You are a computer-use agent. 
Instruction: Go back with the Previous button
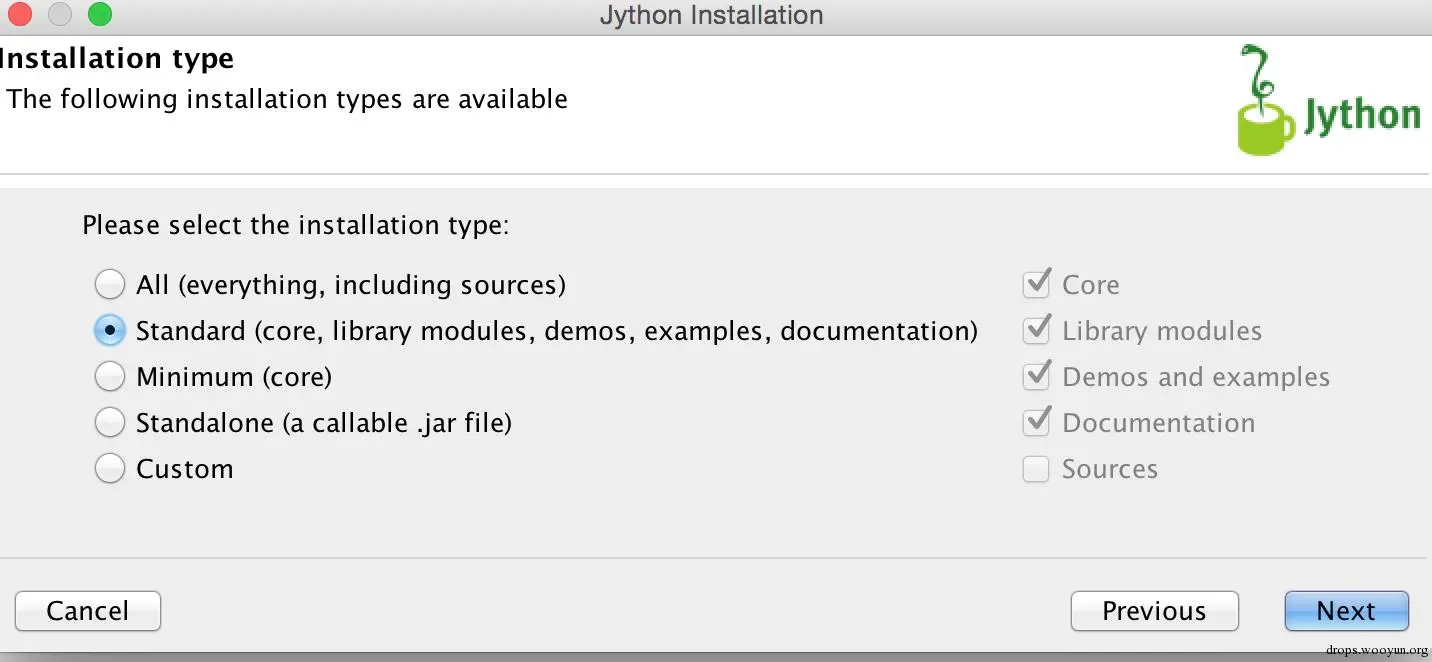point(1154,611)
